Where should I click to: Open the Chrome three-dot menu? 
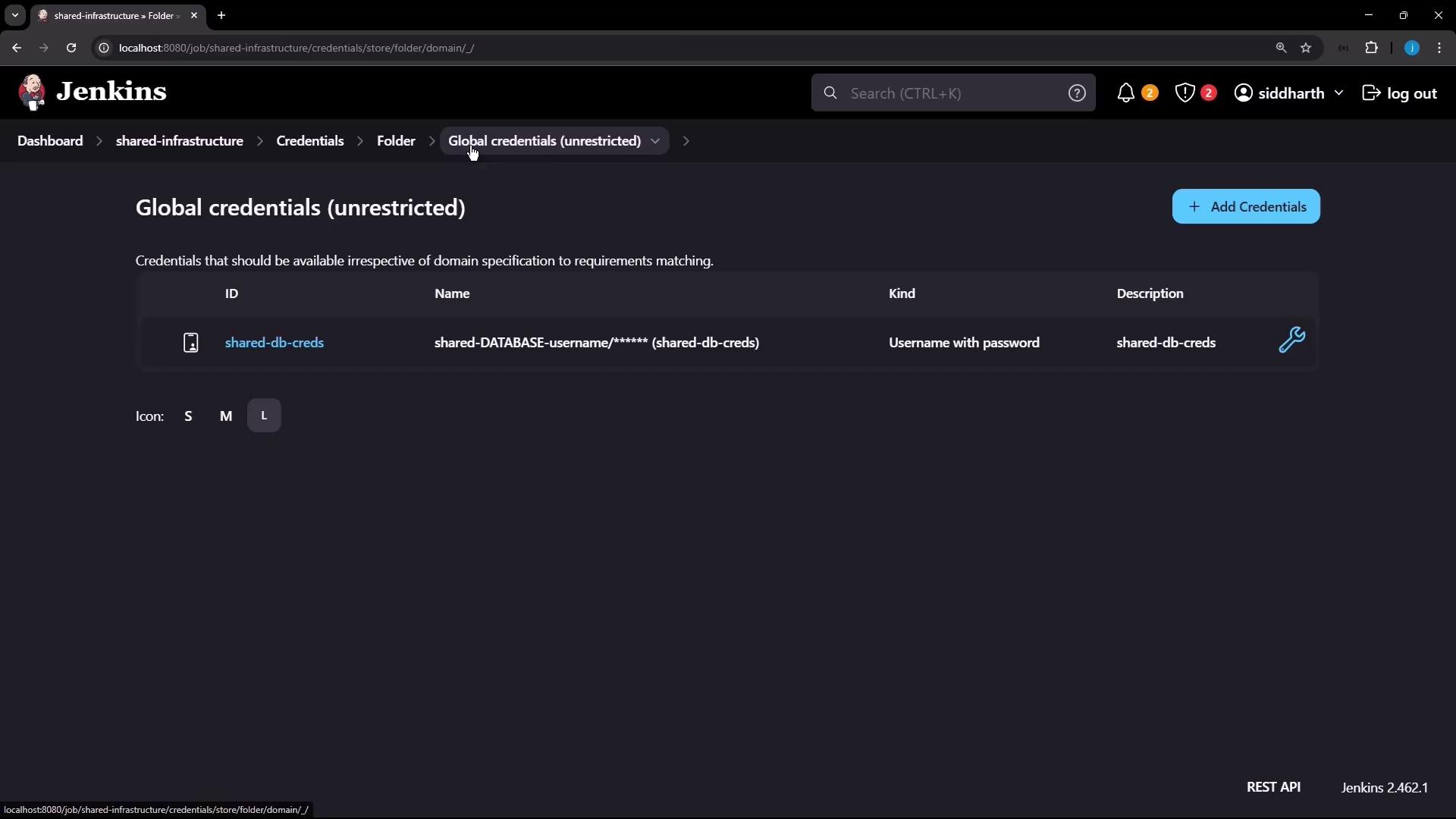[1439, 48]
